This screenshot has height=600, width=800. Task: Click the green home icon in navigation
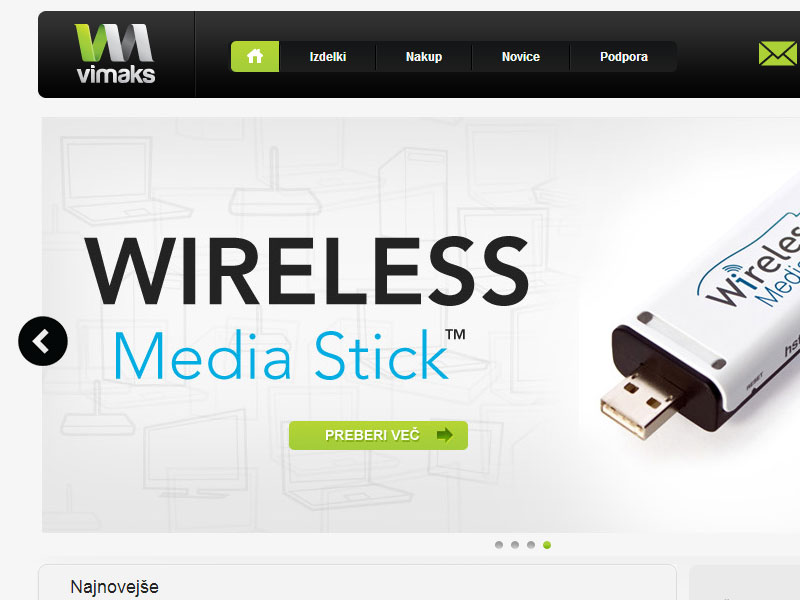[x=255, y=57]
